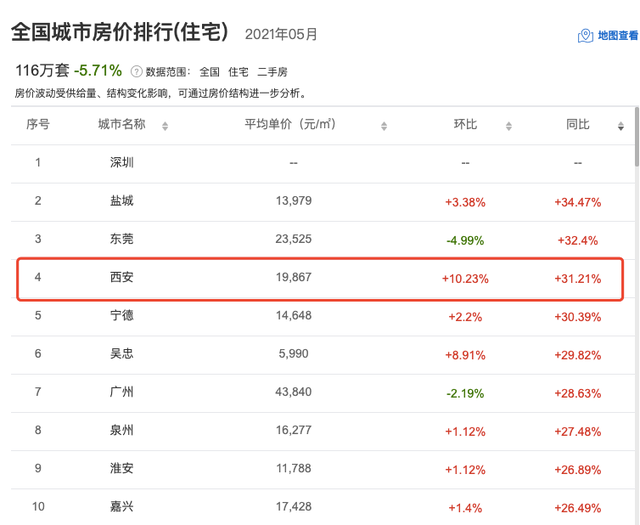
Task: Click the +34.47% 同比 value
Action: point(578,202)
